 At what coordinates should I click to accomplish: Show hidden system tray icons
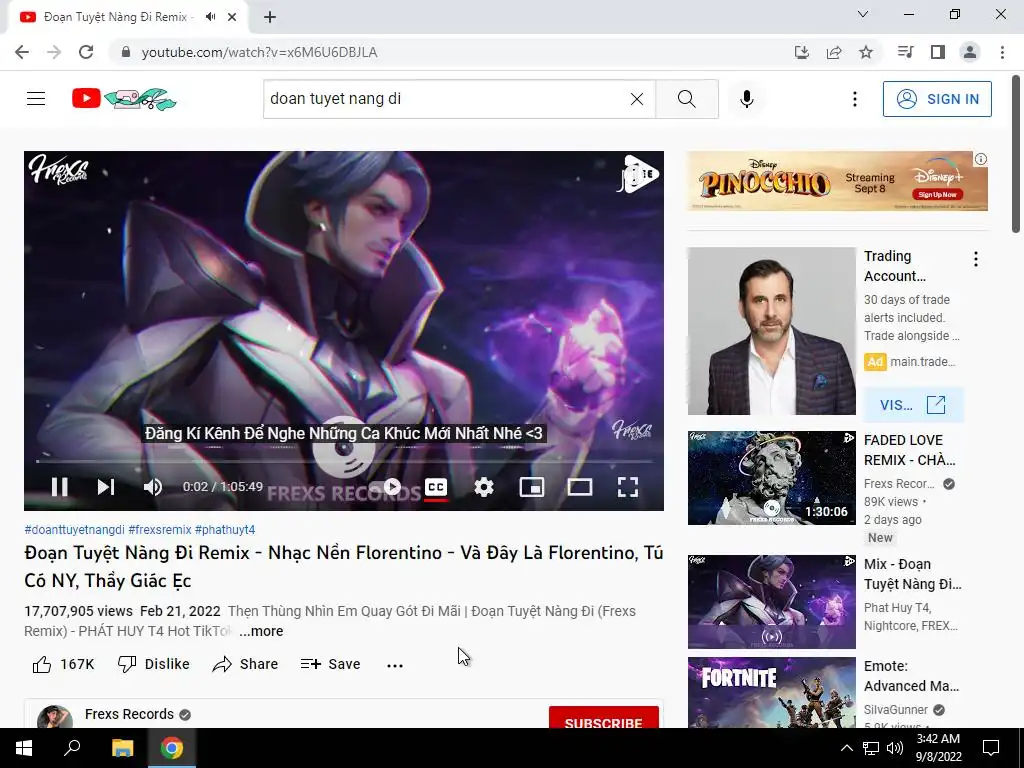(846, 748)
